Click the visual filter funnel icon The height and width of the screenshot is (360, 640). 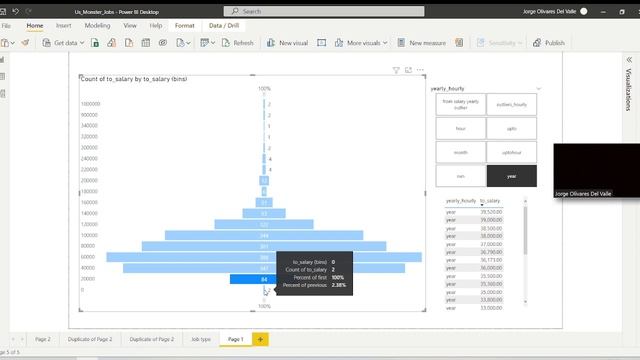[396, 70]
